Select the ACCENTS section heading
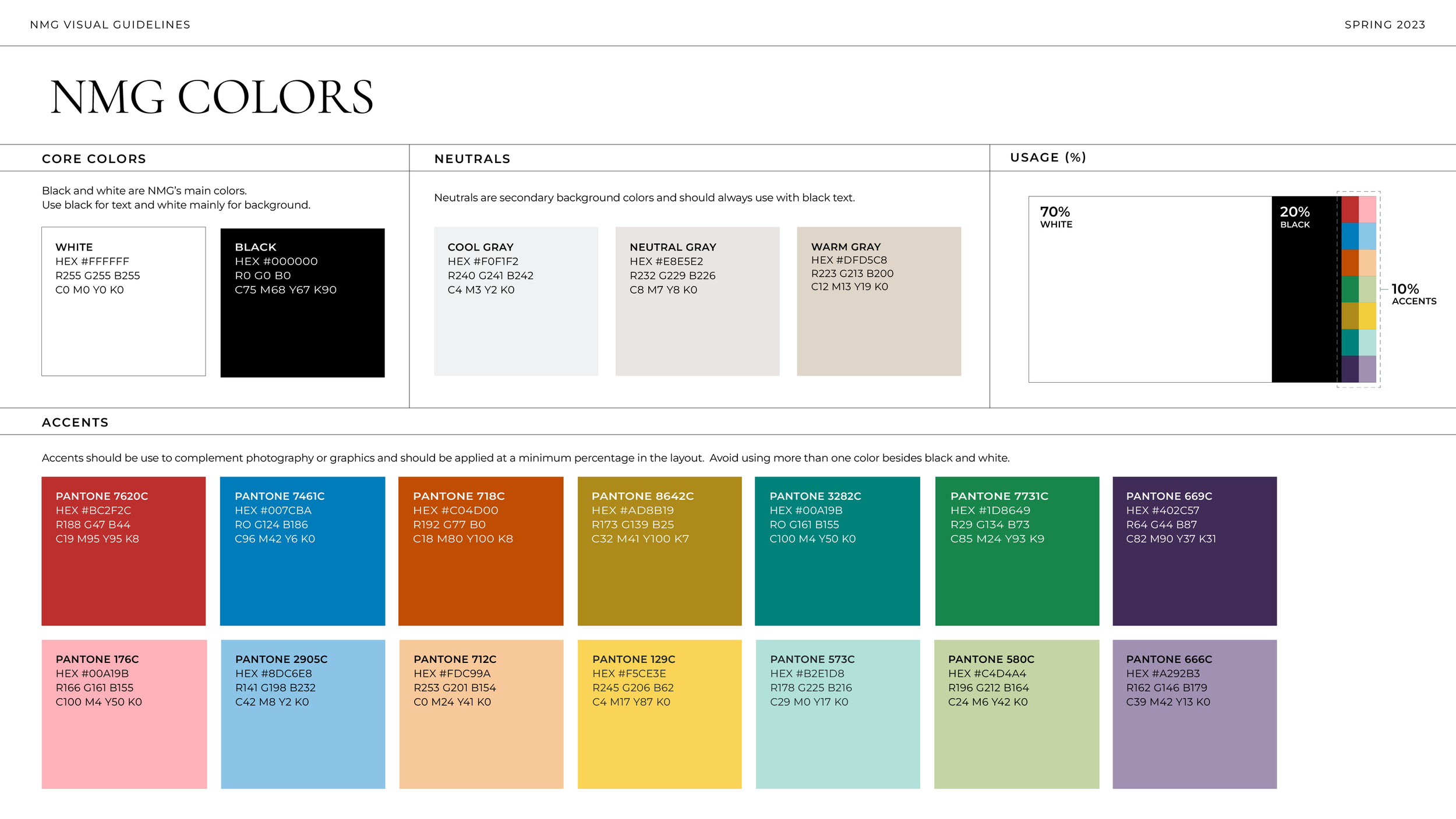The image size is (1456, 819). click(75, 422)
